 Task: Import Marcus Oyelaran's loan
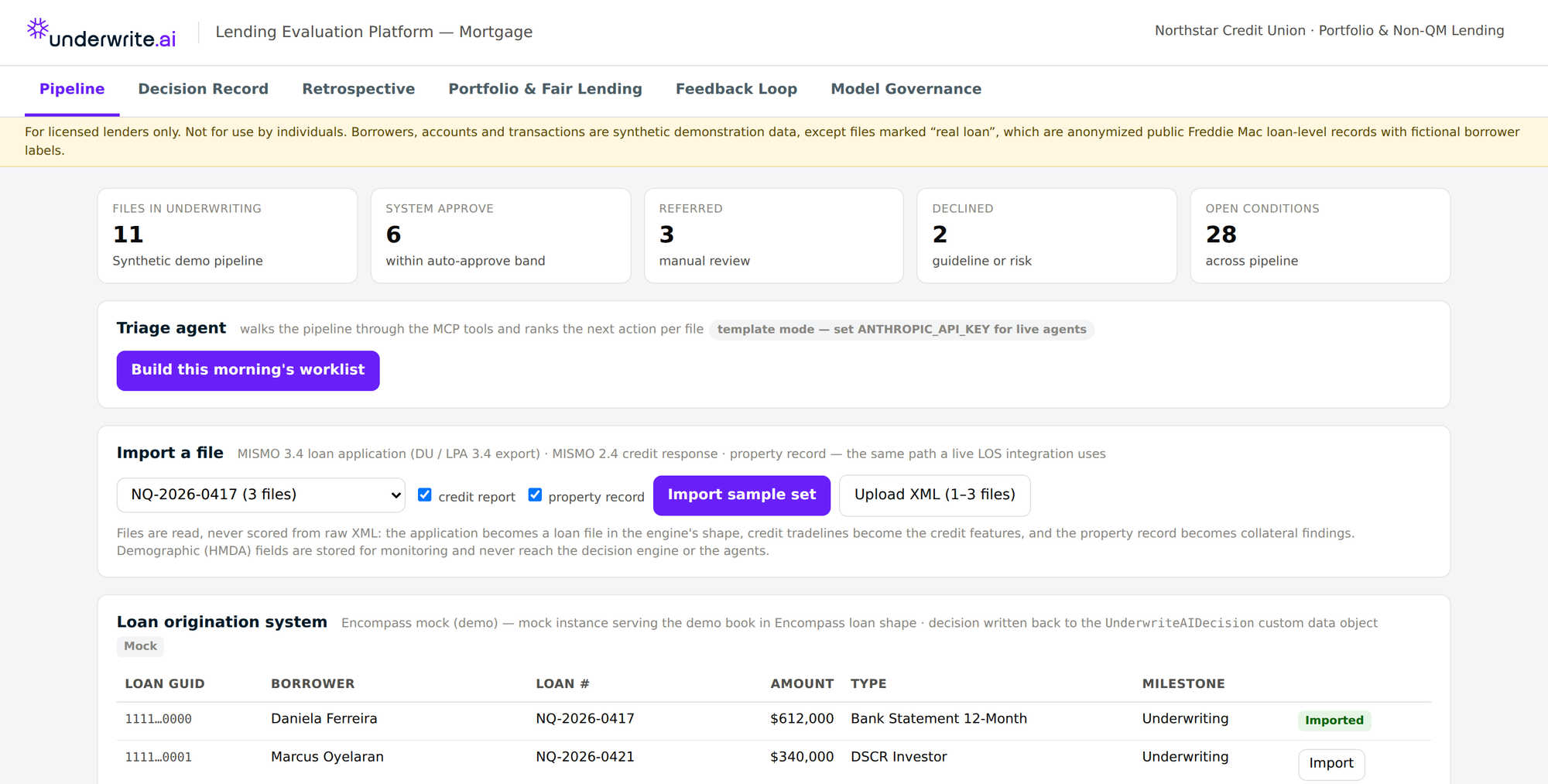pyautogui.click(x=1331, y=764)
